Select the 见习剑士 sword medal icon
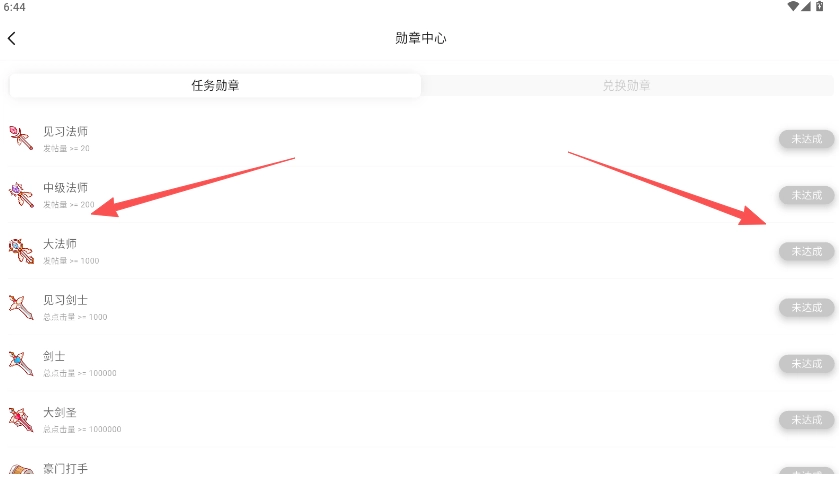 click(21, 307)
